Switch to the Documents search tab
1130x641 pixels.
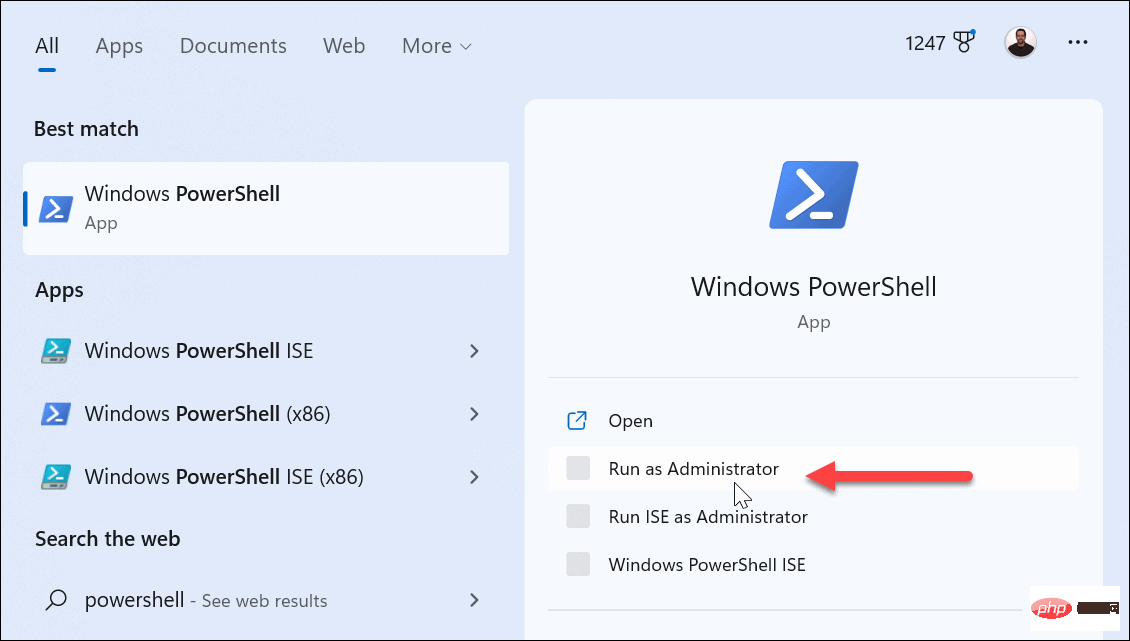click(233, 45)
